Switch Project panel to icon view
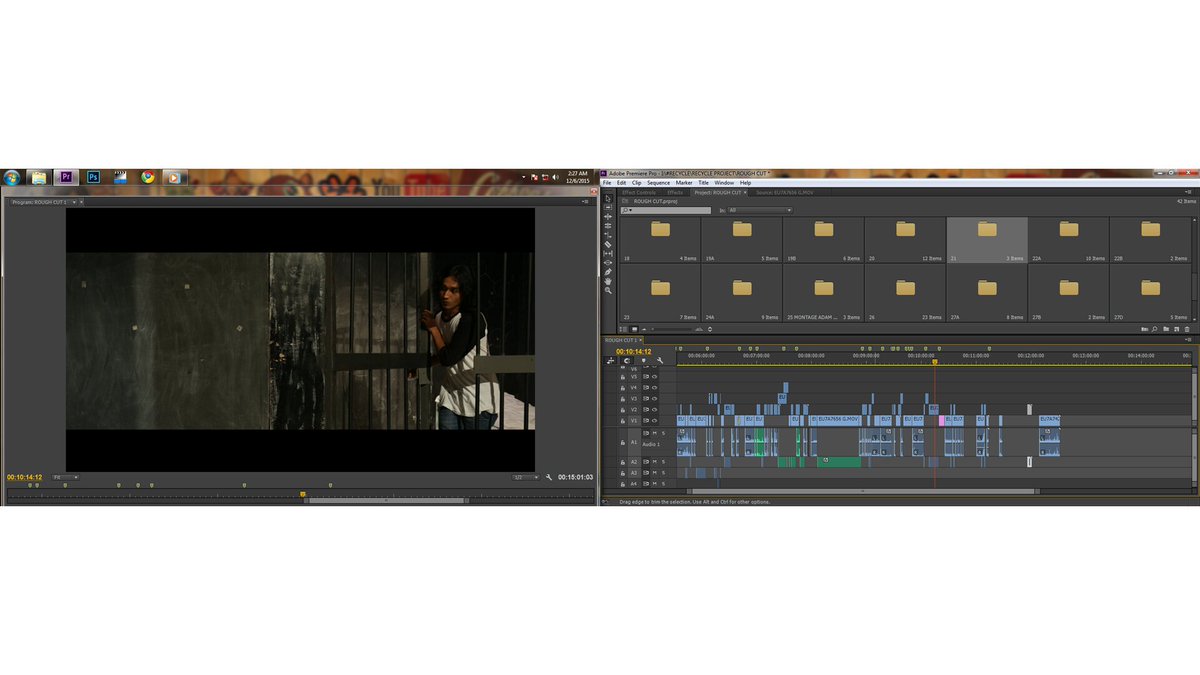1200x675 pixels. tap(634, 329)
